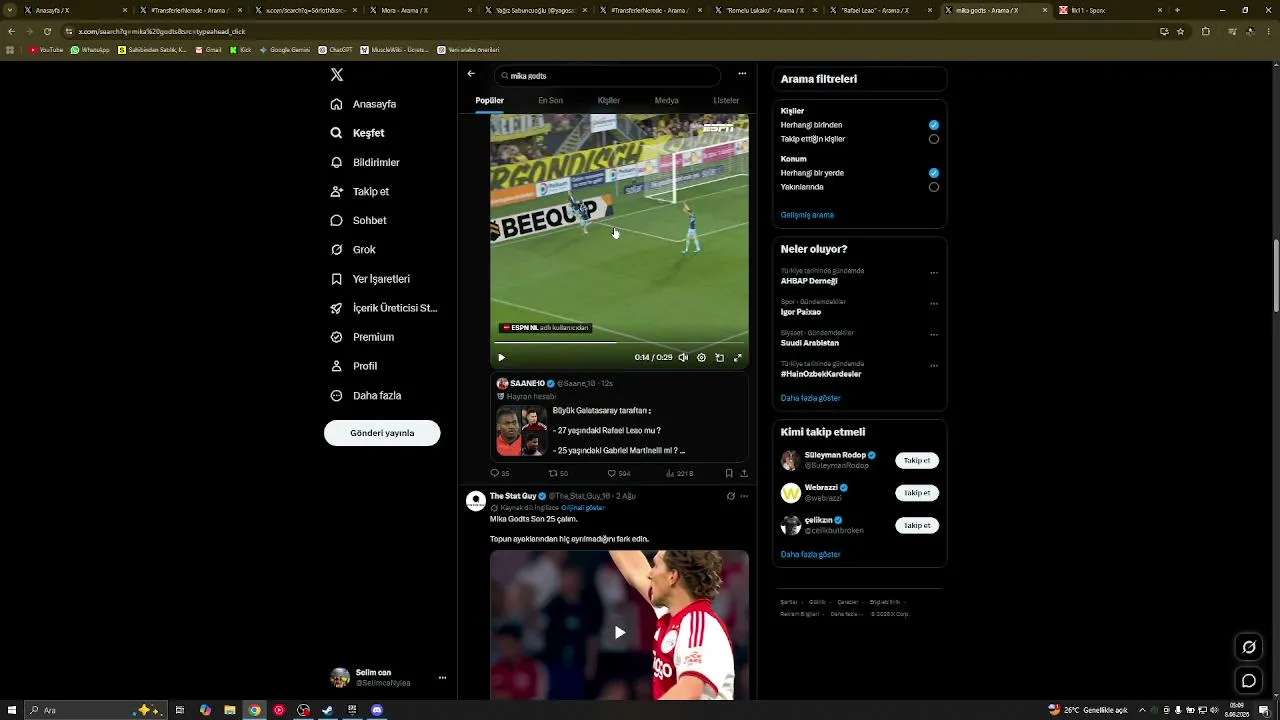
Task: Switch to Listeler tab
Action: pyautogui.click(x=726, y=100)
